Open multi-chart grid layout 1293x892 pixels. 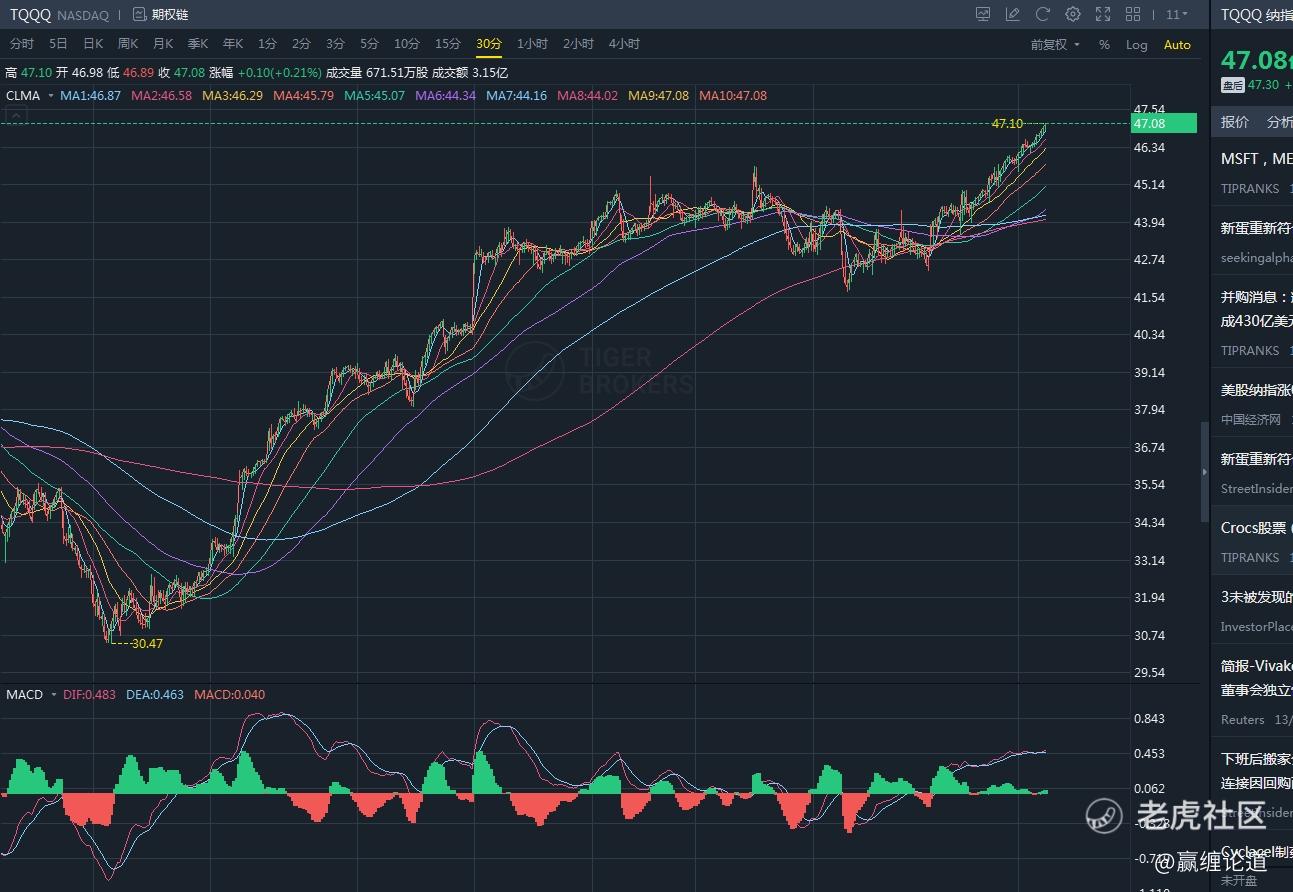point(1133,14)
